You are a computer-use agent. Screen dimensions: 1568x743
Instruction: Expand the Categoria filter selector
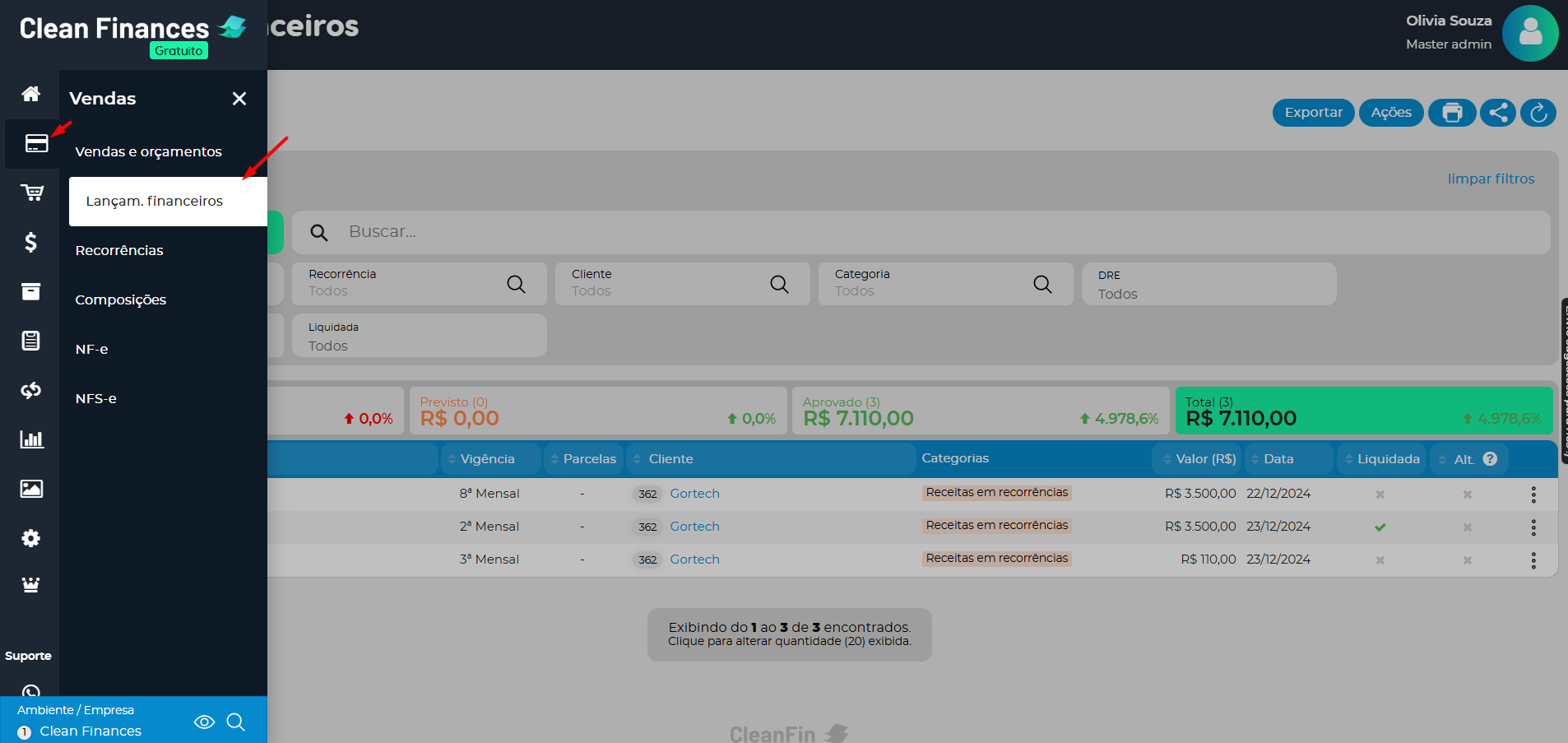click(x=944, y=284)
